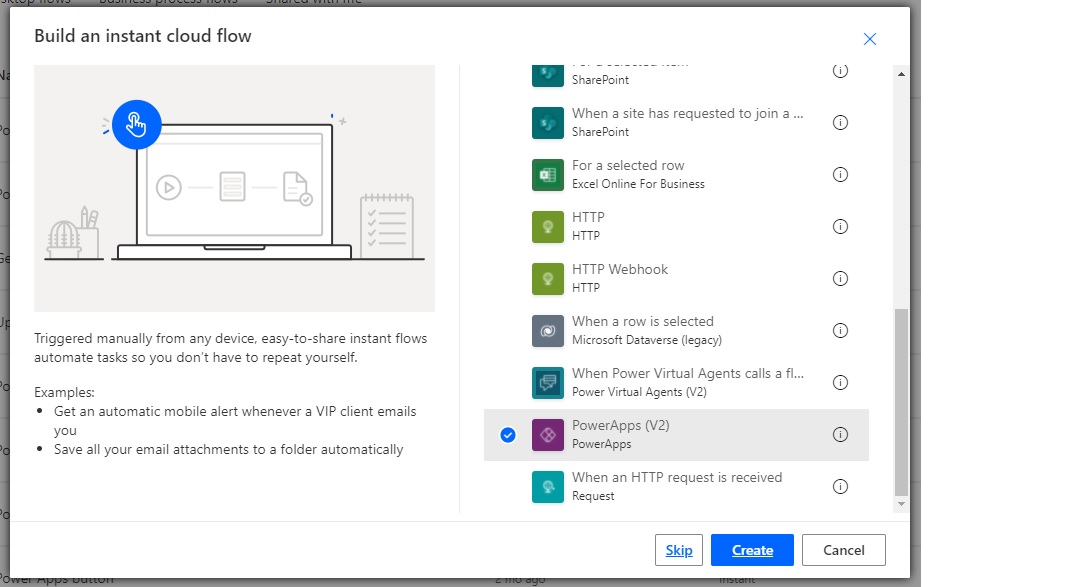Switch to the Desktop flows tab
Viewport: 1084px width, 587px height.
(x=35, y=2)
